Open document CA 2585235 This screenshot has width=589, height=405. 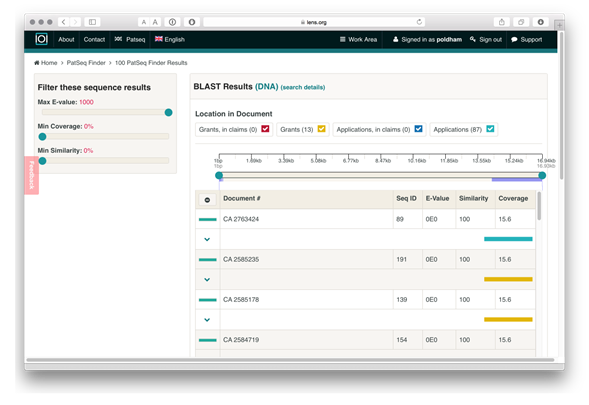241,259
